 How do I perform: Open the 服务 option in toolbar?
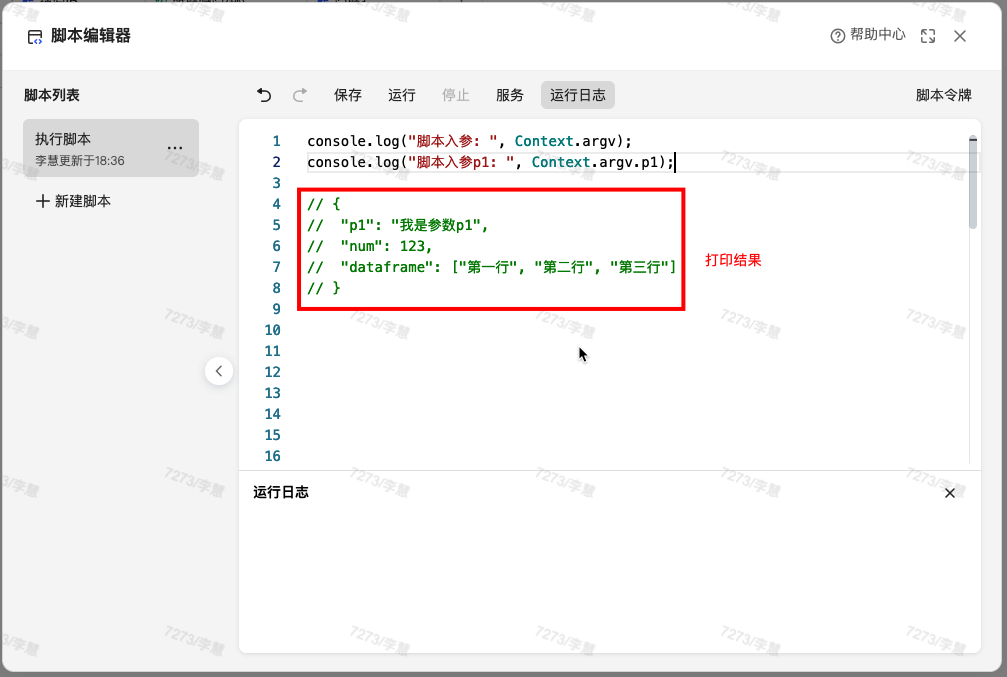[x=510, y=95]
